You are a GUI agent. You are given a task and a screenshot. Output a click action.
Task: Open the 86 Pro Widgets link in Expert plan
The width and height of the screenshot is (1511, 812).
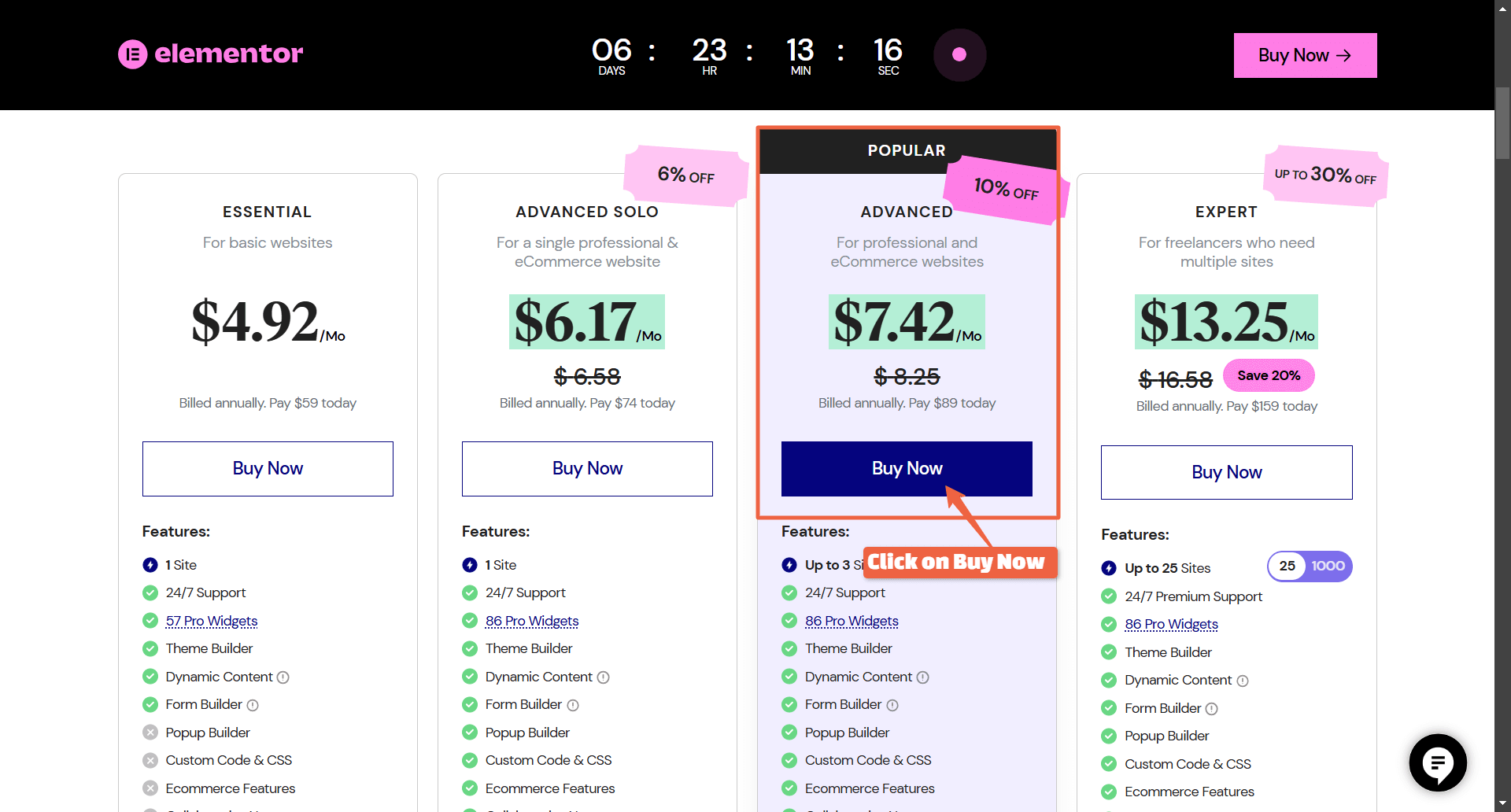[1170, 624]
